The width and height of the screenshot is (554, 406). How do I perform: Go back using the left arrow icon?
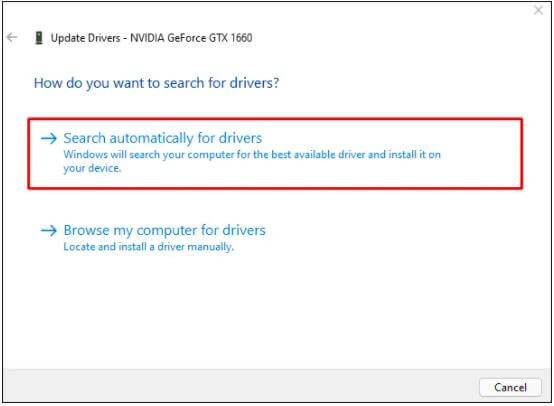pyautogui.click(x=12, y=37)
